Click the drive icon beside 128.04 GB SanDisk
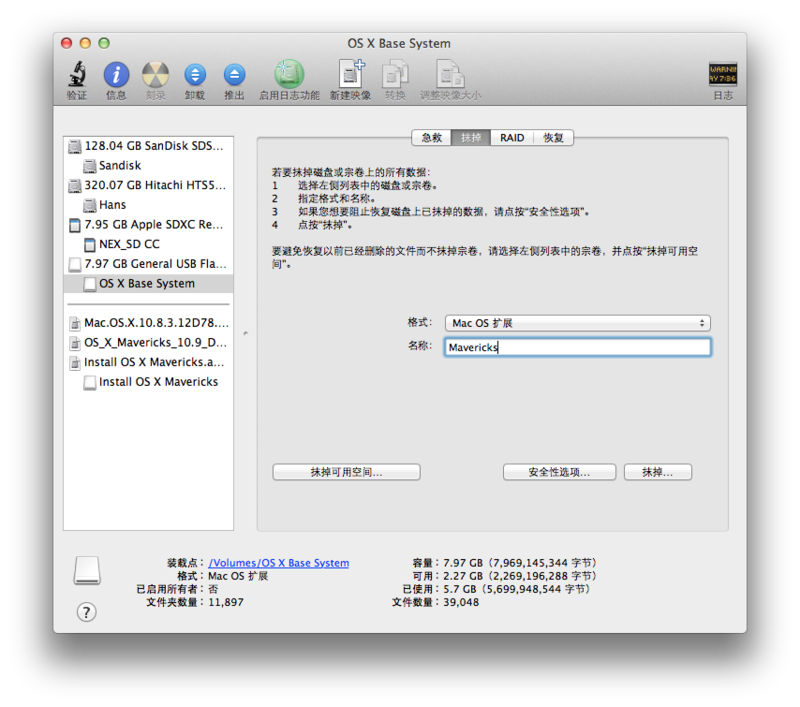The image size is (800, 707). [74, 146]
